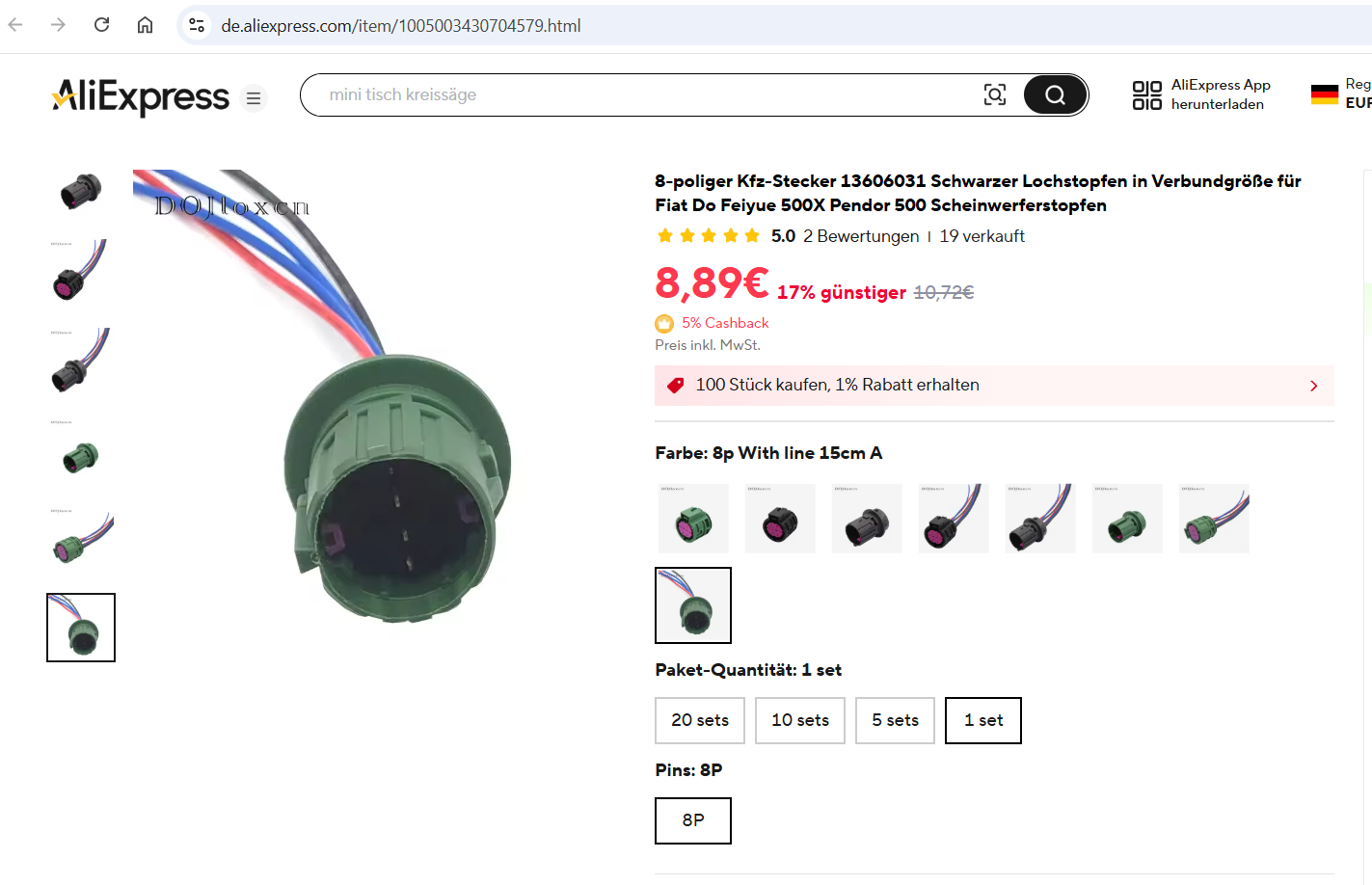Image resolution: width=1372 pixels, height=885 pixels.
Task: Focus the search field mini tisch kreissäge
Action: click(646, 94)
